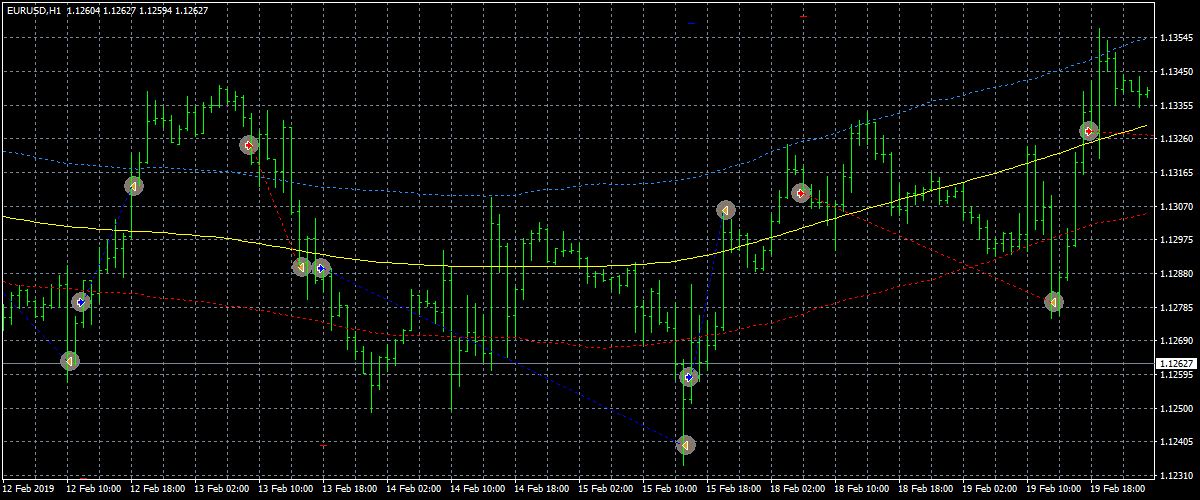This screenshot has width=1200, height=500.
Task: Click the 12 Feb 2019 date label
Action: pos(28,489)
